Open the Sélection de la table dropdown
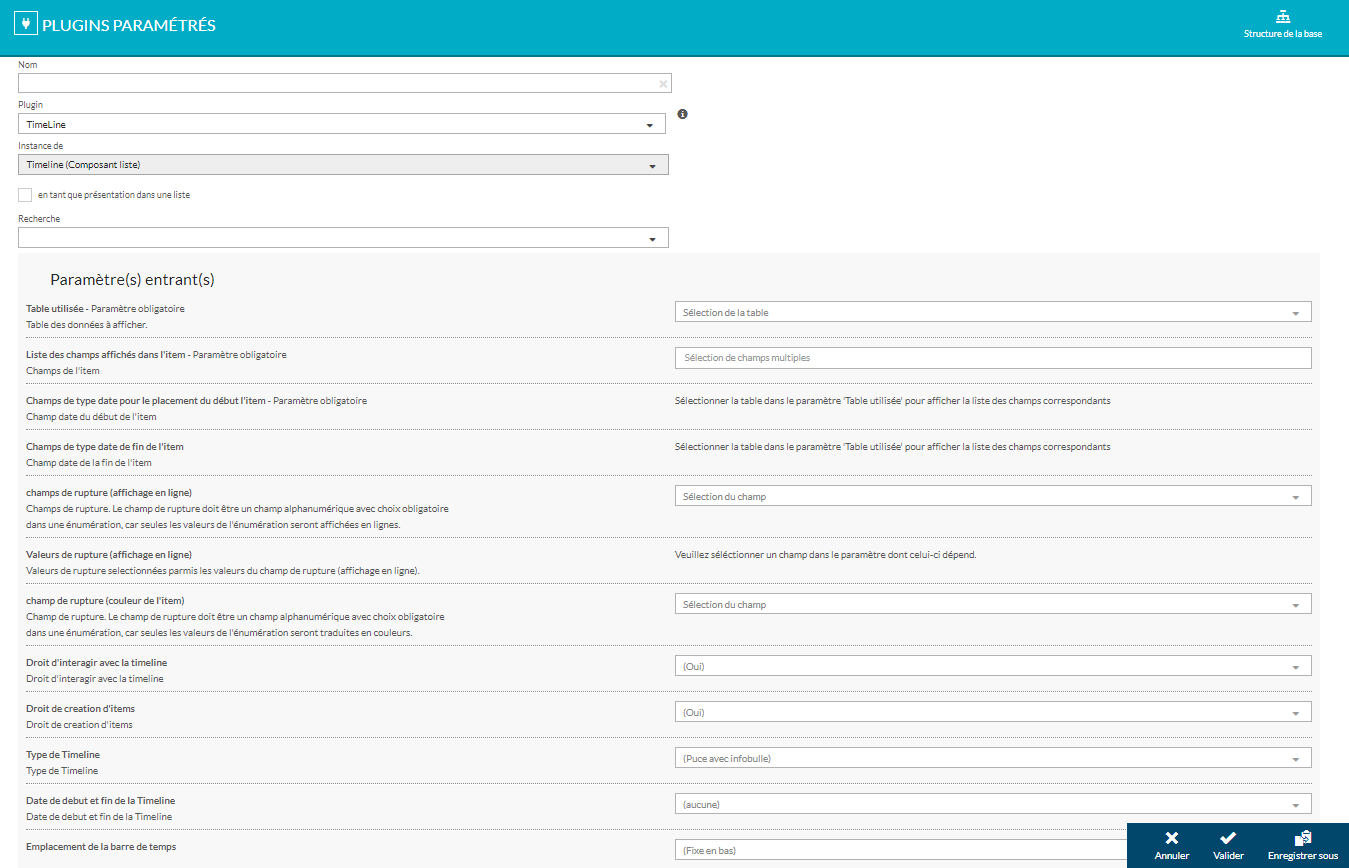 (992, 313)
